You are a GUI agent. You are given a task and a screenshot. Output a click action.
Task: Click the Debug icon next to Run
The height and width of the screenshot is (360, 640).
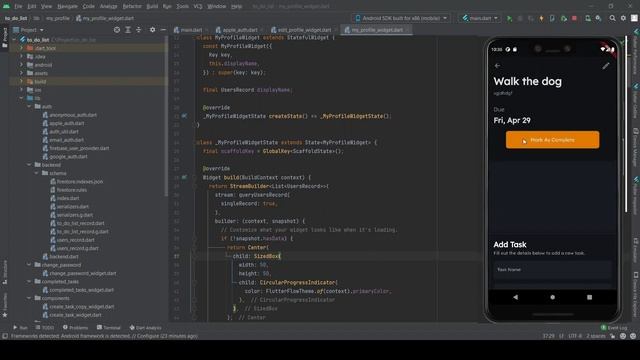(x=520, y=18)
